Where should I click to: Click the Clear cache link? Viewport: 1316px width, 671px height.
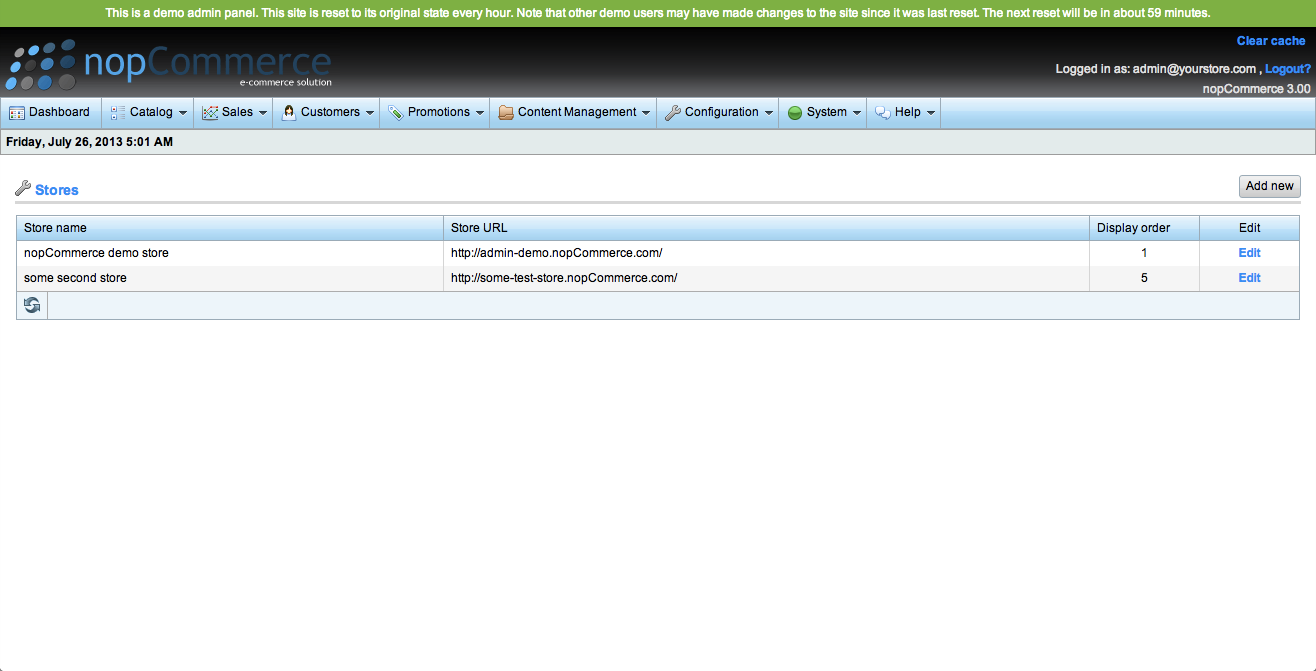point(1270,41)
